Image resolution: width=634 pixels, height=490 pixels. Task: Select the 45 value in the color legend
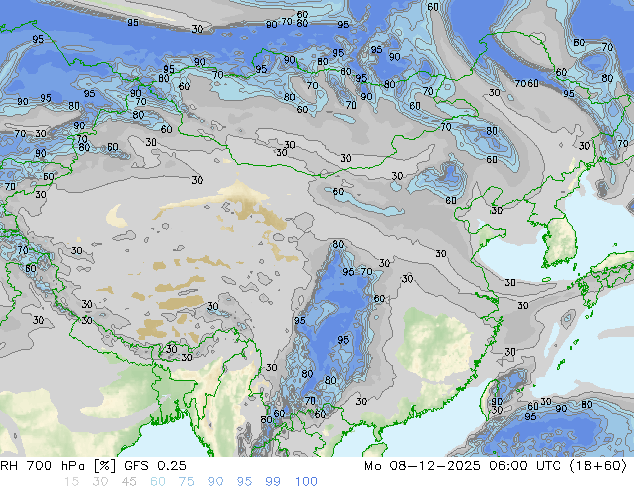click(129, 482)
